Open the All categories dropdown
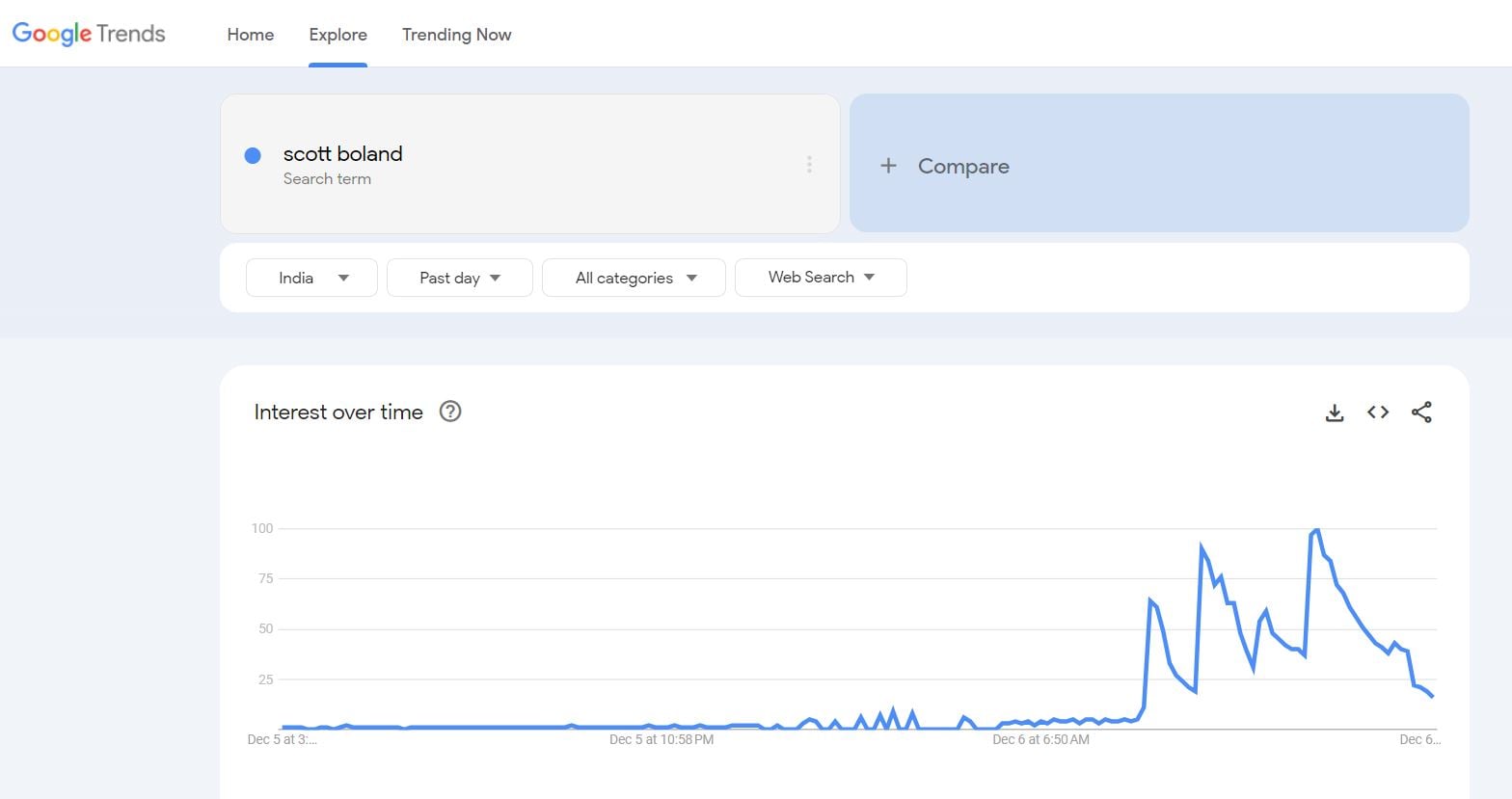This screenshot has height=799, width=1512. coord(634,278)
